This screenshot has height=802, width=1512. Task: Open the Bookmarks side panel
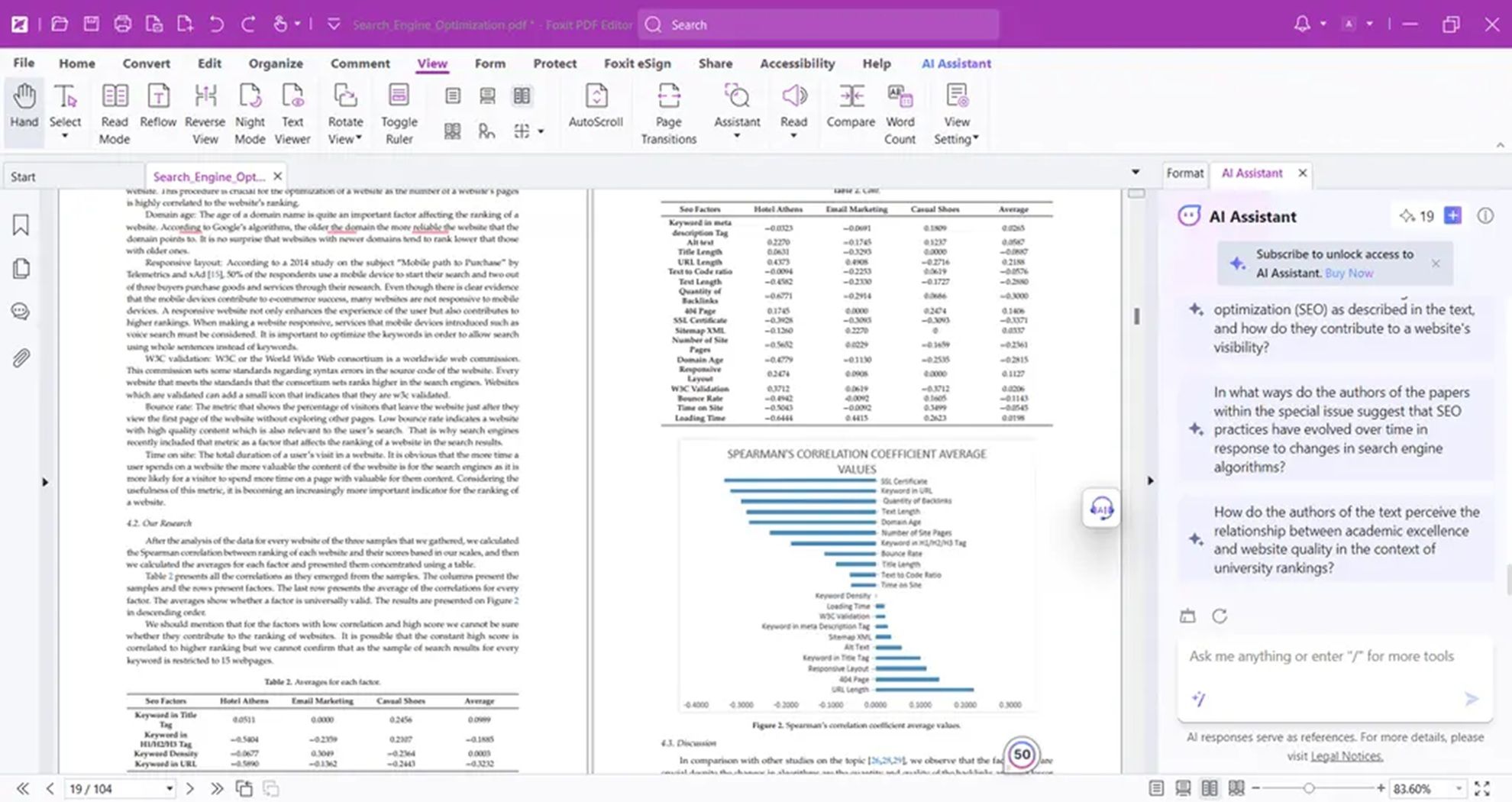coord(21,225)
